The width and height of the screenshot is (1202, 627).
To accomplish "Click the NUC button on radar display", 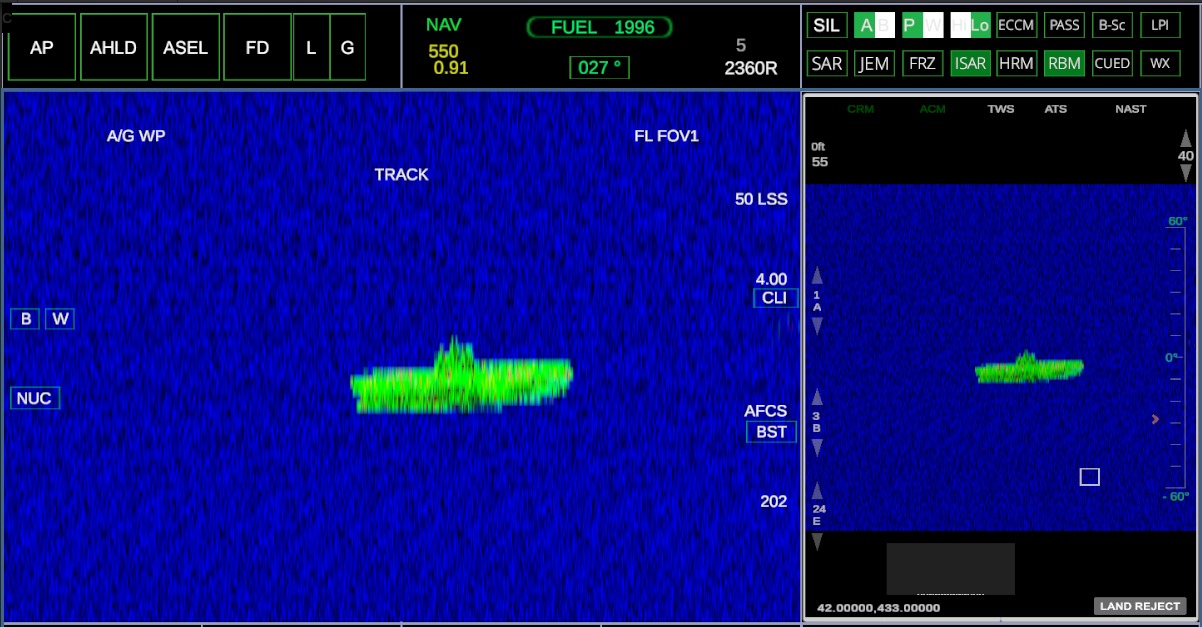I will pyautogui.click(x=33, y=398).
